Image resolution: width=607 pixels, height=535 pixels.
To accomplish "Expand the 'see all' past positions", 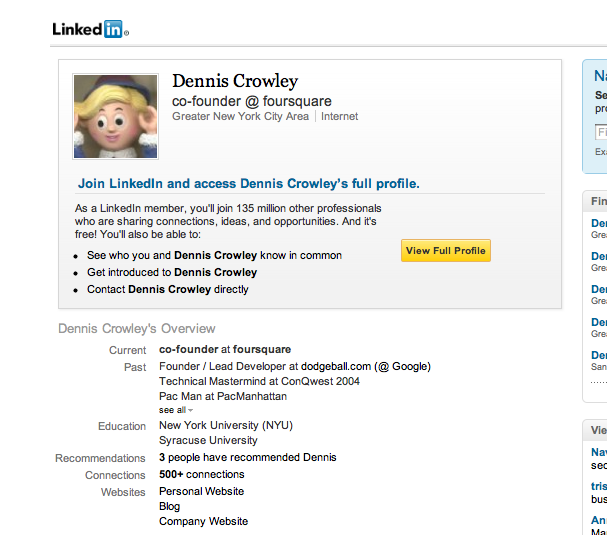I will (x=176, y=410).
